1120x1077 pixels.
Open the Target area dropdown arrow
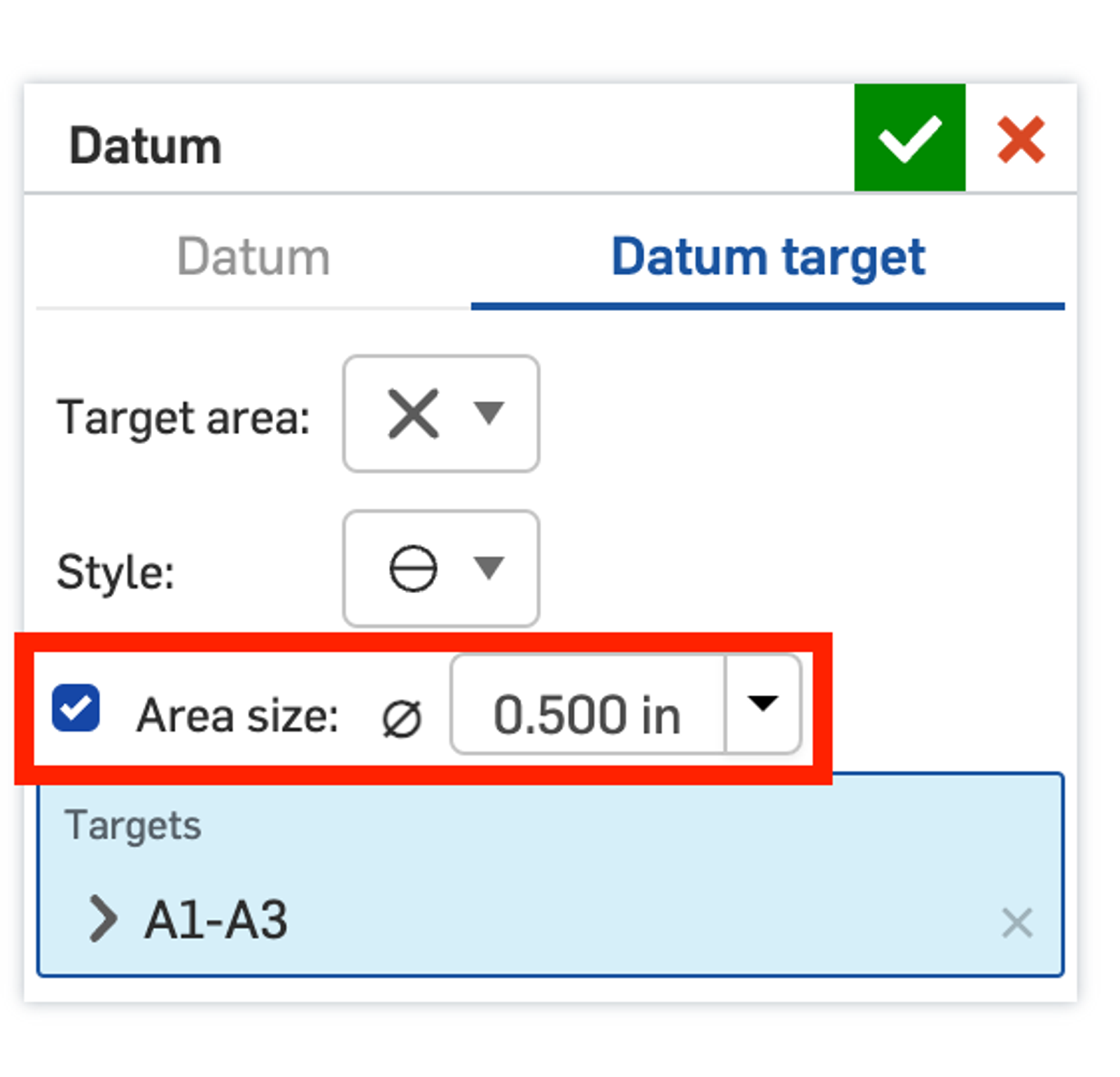tap(488, 412)
